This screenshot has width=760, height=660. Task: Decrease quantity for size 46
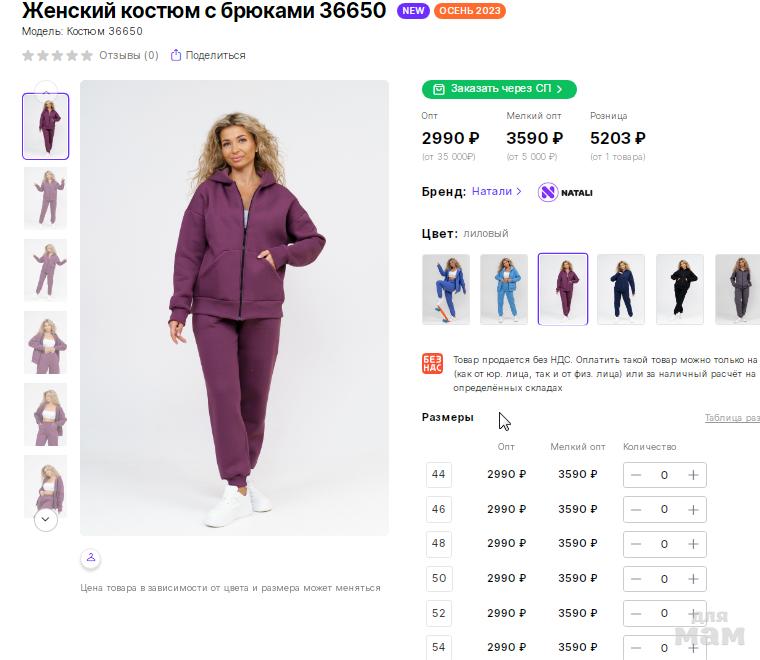tap(636, 510)
